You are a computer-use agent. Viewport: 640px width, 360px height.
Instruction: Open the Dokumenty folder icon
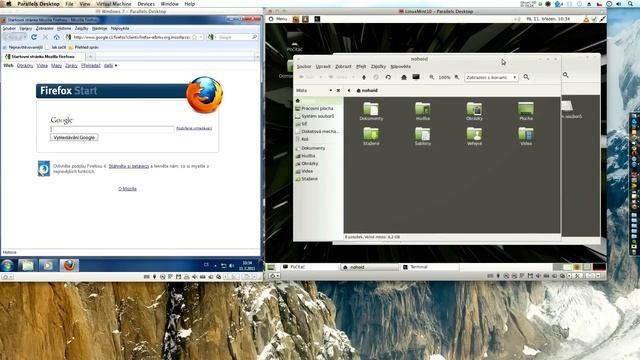[x=371, y=109]
